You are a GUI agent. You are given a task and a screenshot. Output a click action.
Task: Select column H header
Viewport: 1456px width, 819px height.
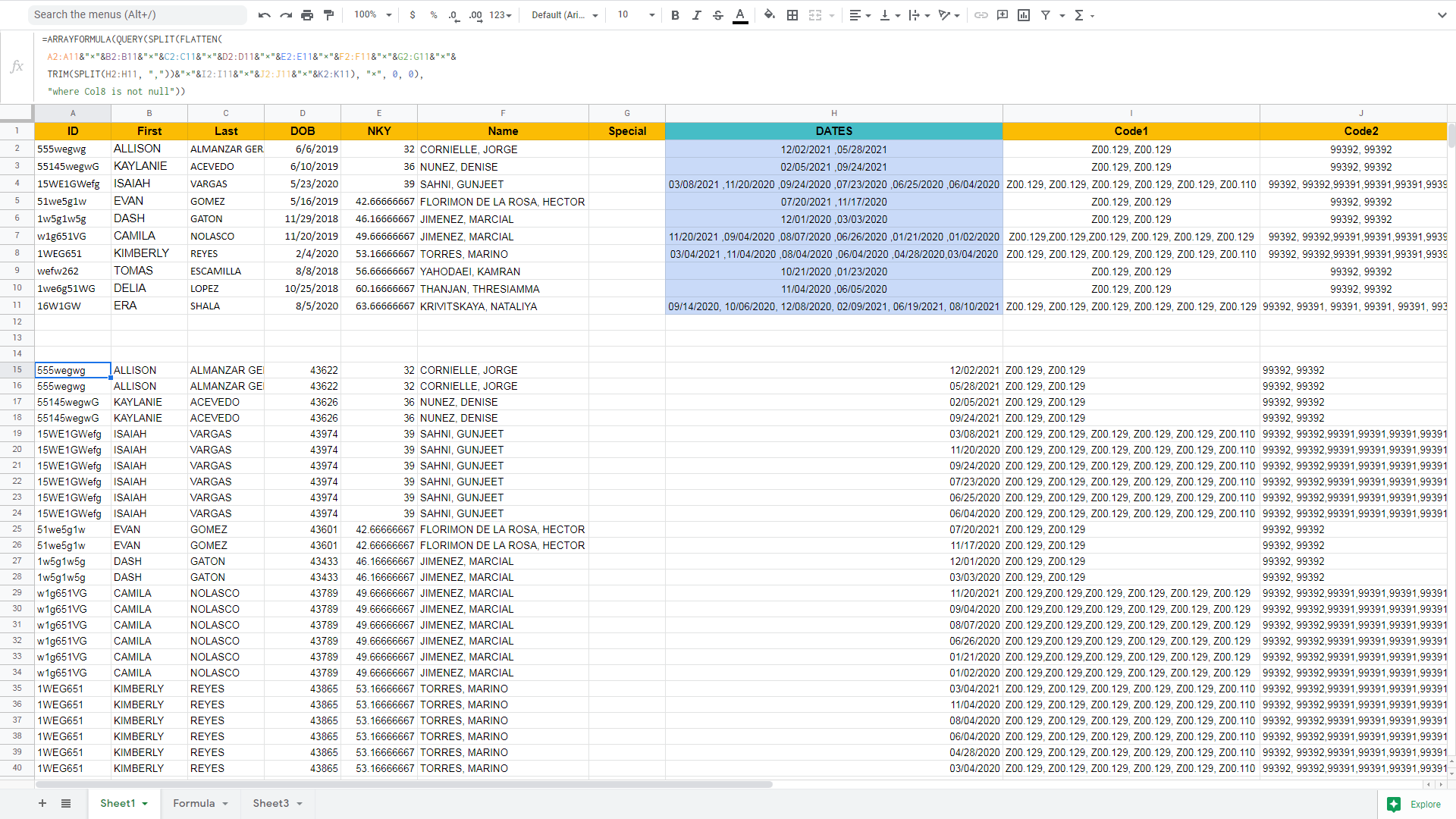pyautogui.click(x=834, y=113)
